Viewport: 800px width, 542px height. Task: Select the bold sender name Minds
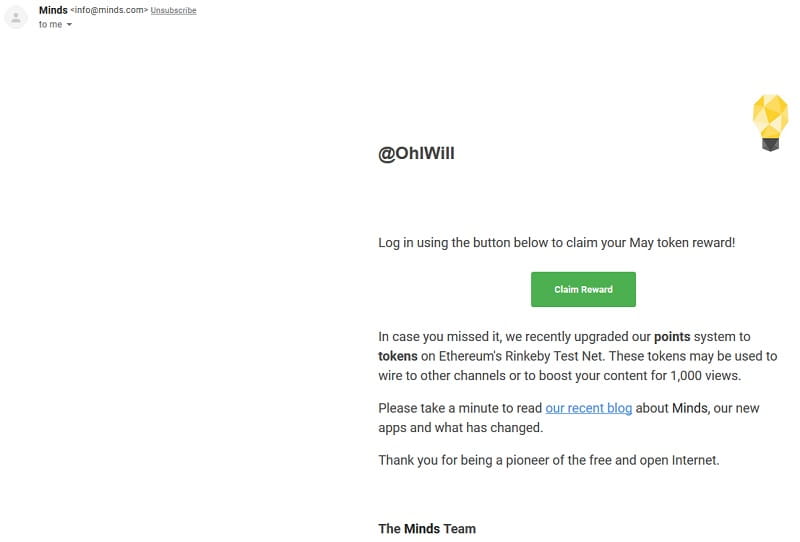pos(53,10)
